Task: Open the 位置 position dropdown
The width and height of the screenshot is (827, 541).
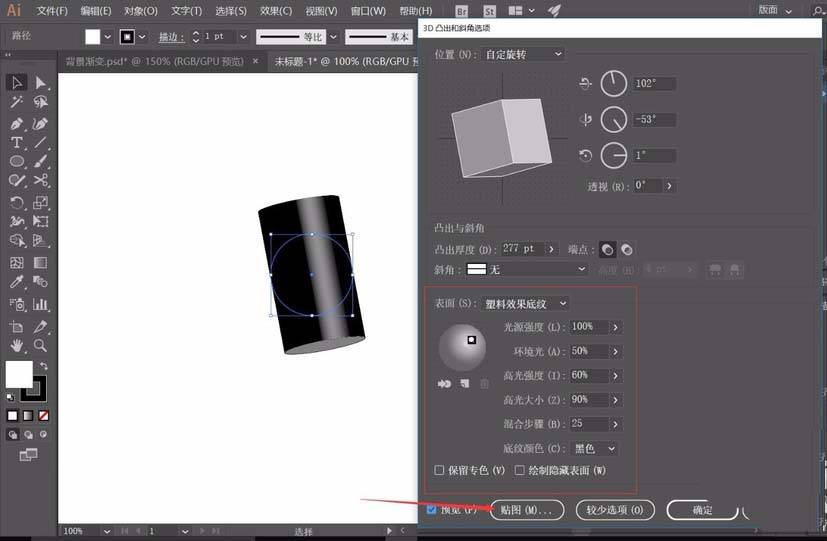Action: pyautogui.click(x=522, y=54)
